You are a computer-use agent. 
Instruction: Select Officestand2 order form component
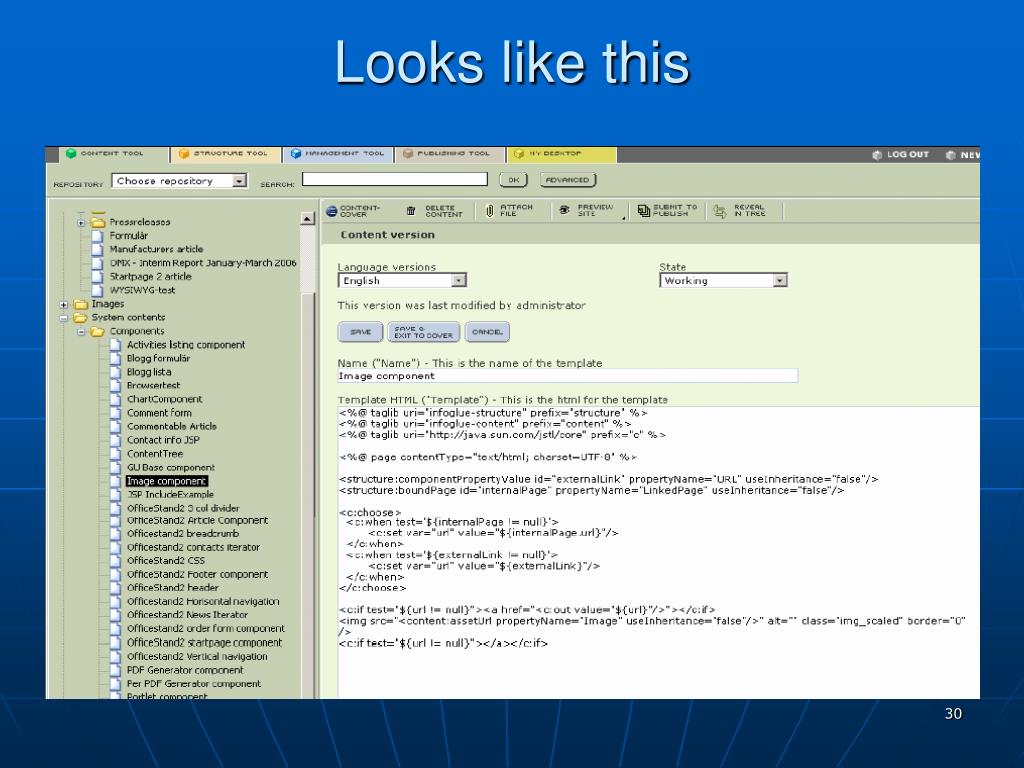coord(206,629)
